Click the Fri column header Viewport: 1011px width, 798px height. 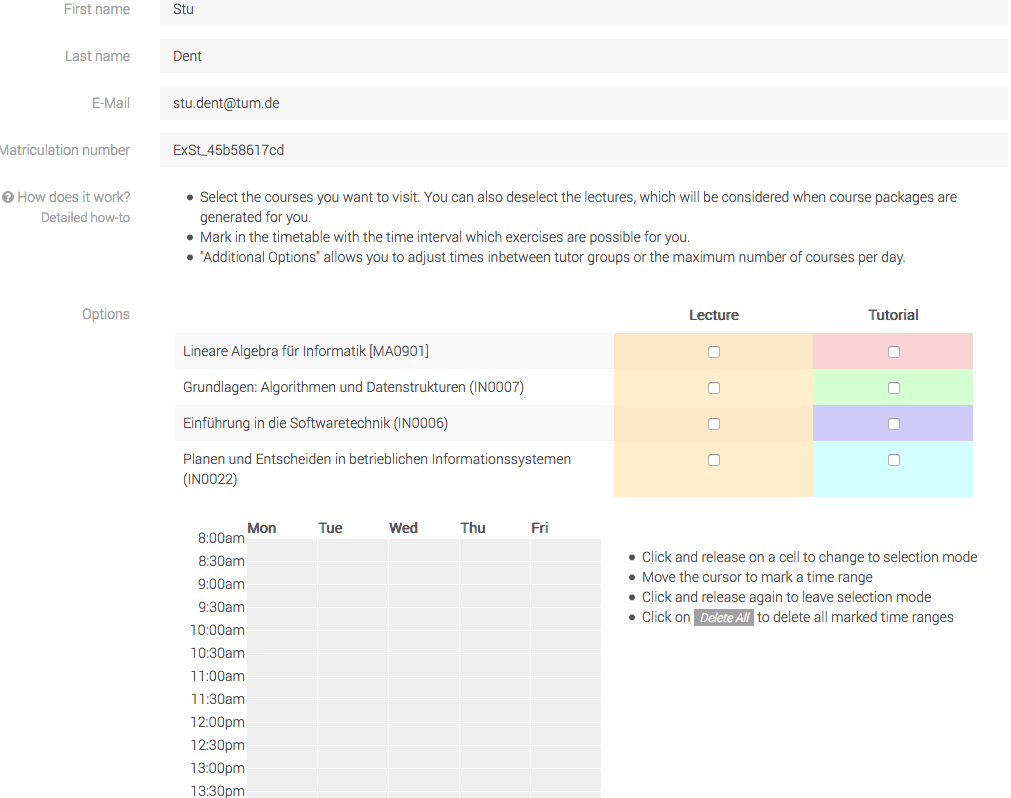pyautogui.click(x=540, y=528)
